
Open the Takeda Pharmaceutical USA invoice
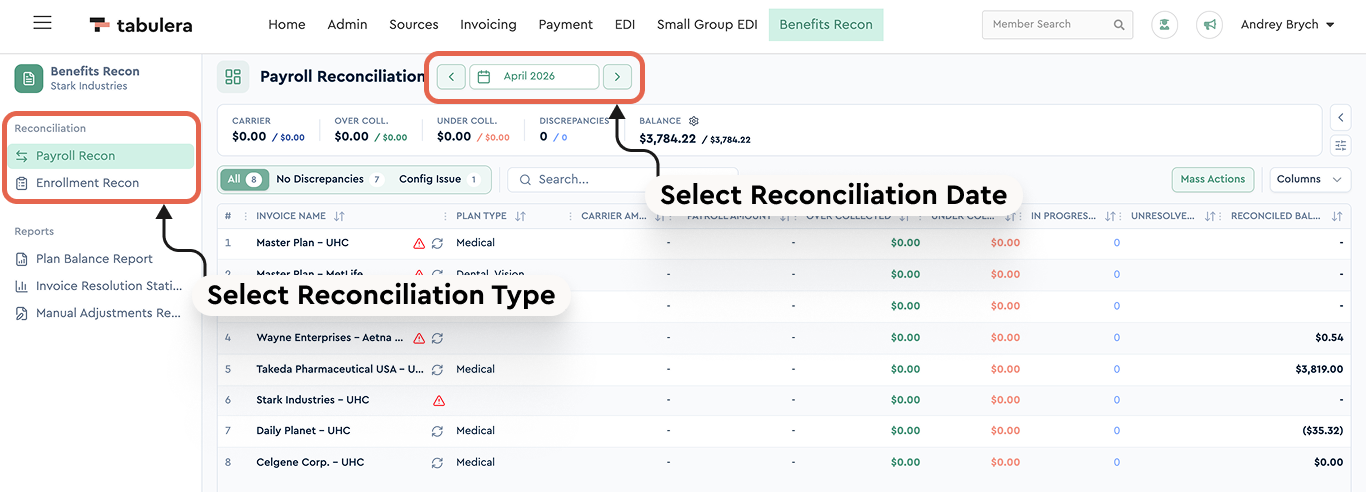[340, 370]
